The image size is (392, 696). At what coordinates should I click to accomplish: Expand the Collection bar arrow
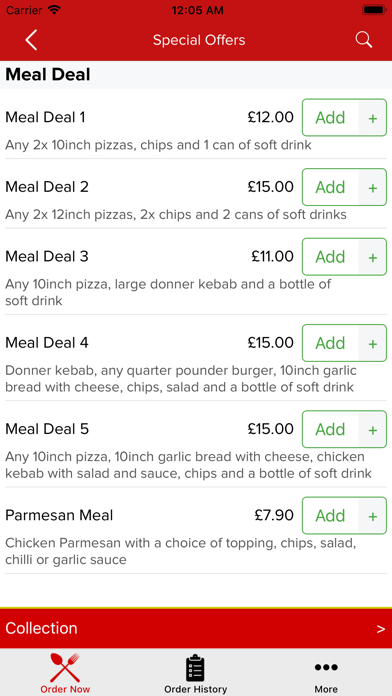[380, 629]
